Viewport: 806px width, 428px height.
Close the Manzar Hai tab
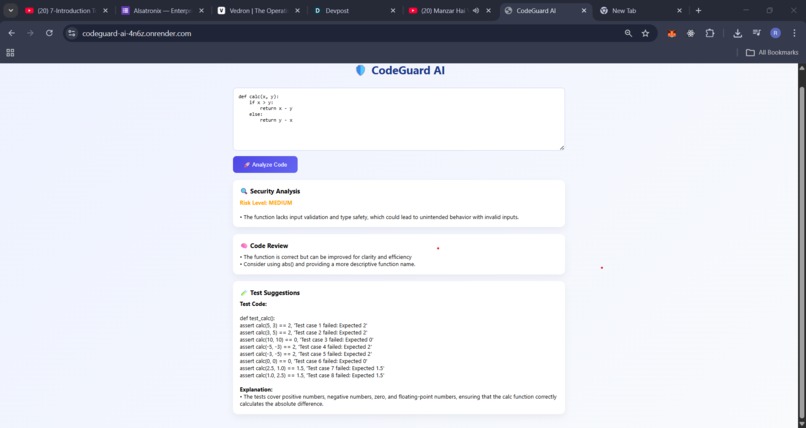click(x=488, y=10)
